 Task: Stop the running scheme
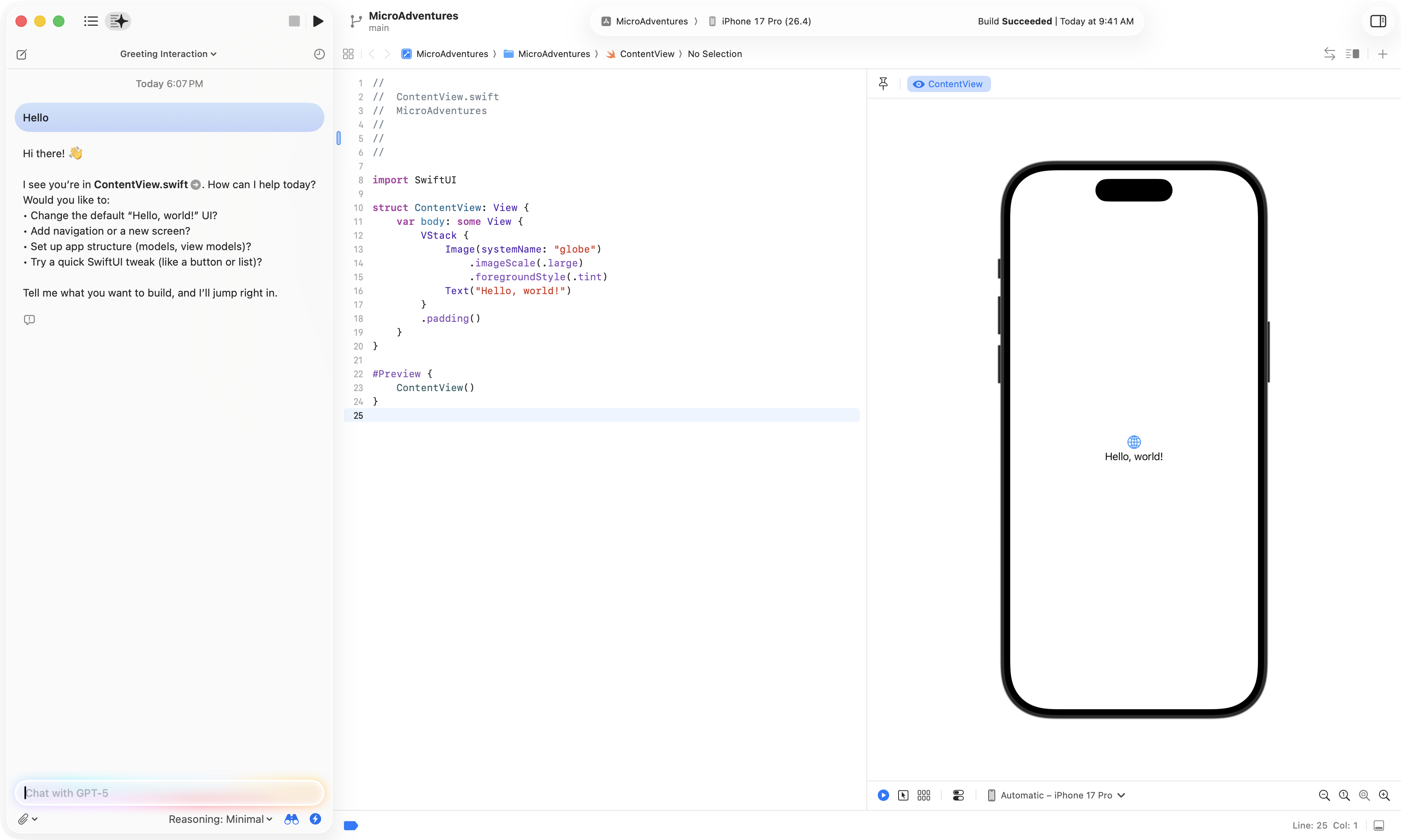click(x=294, y=22)
